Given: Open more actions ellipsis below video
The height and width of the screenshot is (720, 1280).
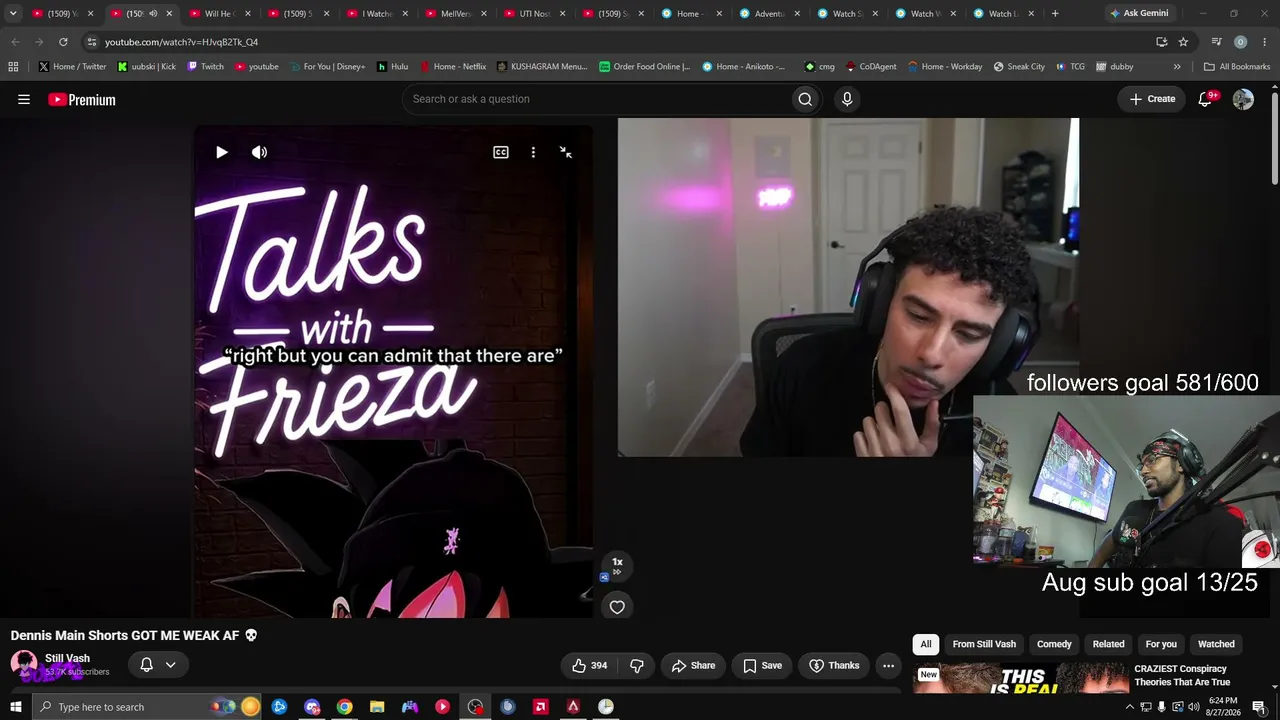Looking at the screenshot, I should click(x=888, y=665).
